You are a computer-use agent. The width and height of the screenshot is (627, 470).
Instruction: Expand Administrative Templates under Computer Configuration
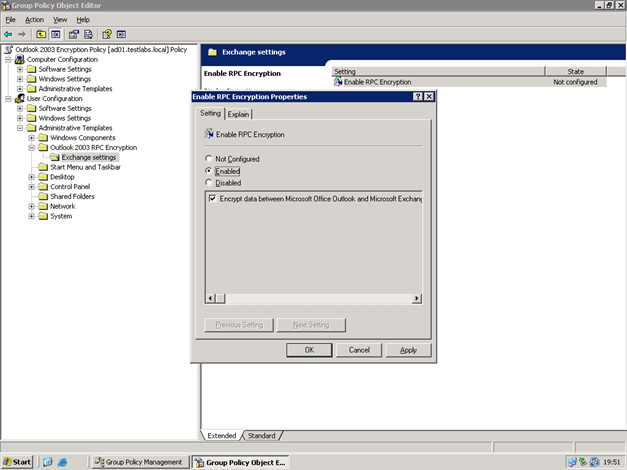20,89
